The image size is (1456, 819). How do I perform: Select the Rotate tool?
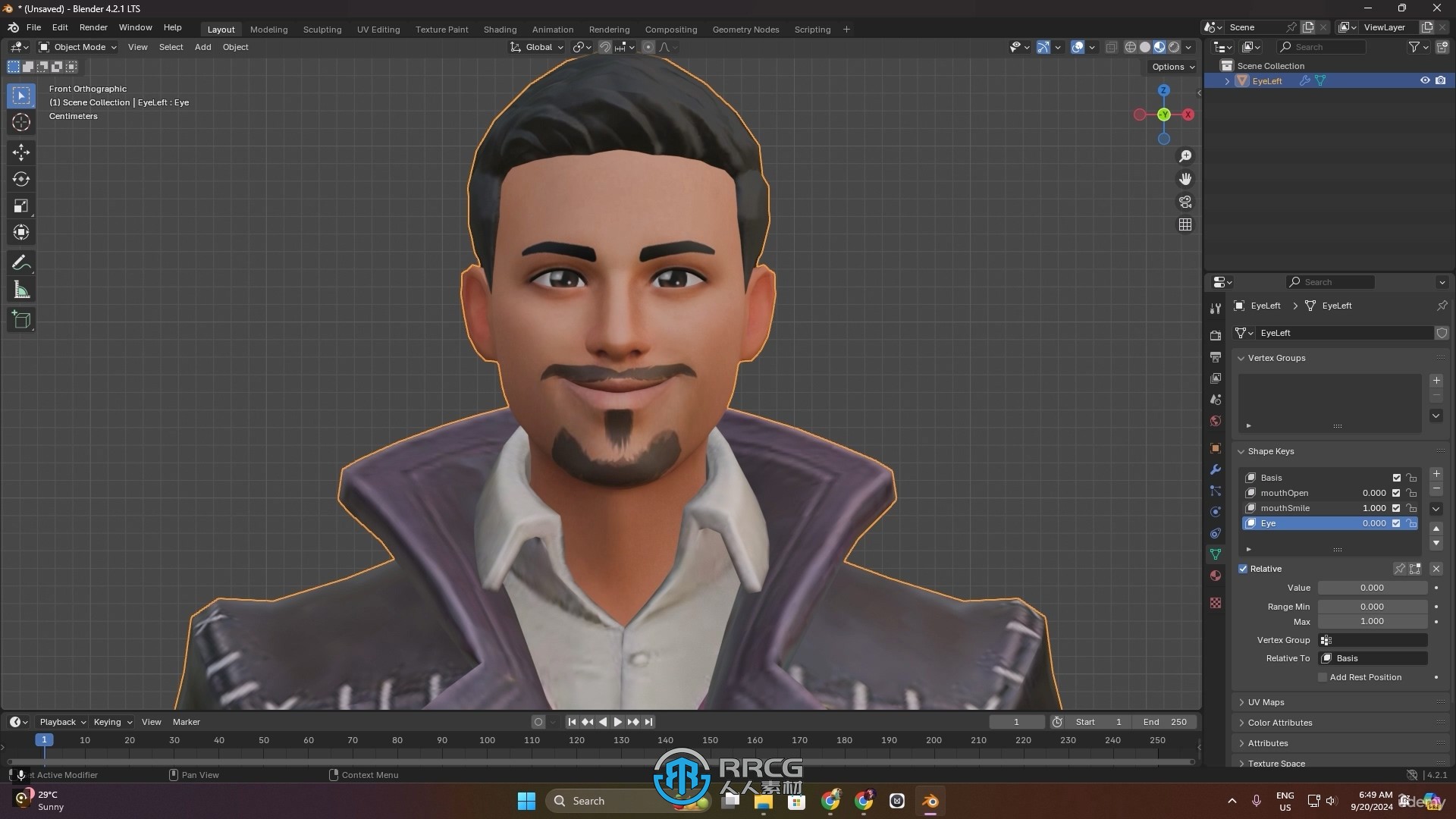[x=21, y=179]
